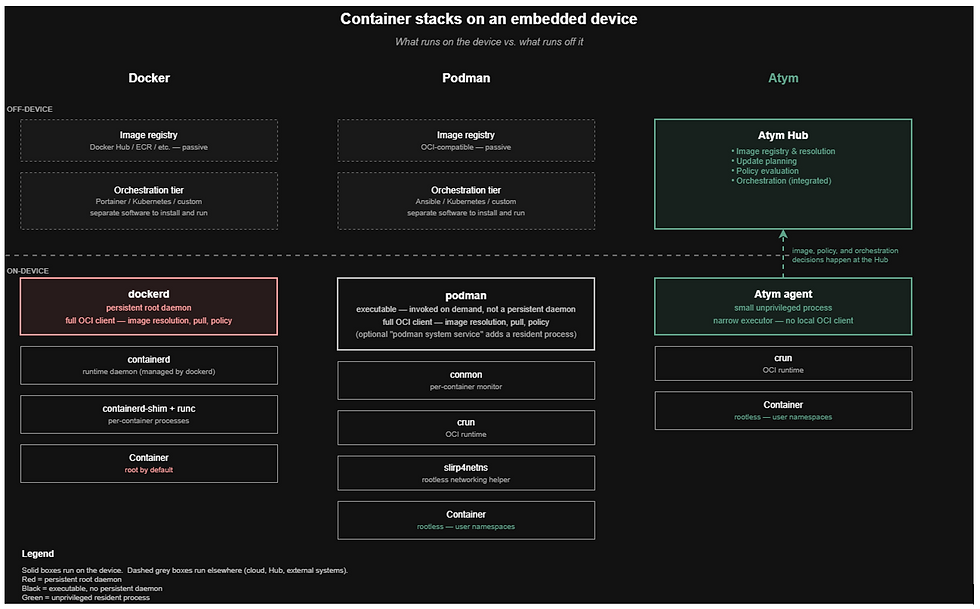Select the "OFF-DEVICE" section label

(29, 109)
